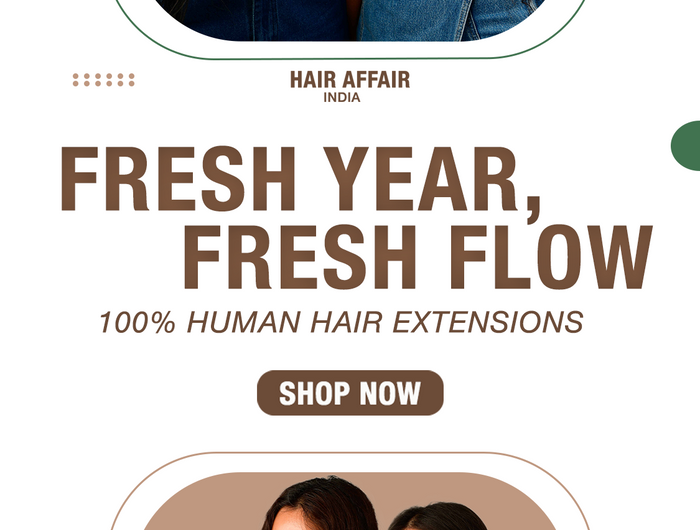Click the right woman's head in bottom photo

click(440, 516)
